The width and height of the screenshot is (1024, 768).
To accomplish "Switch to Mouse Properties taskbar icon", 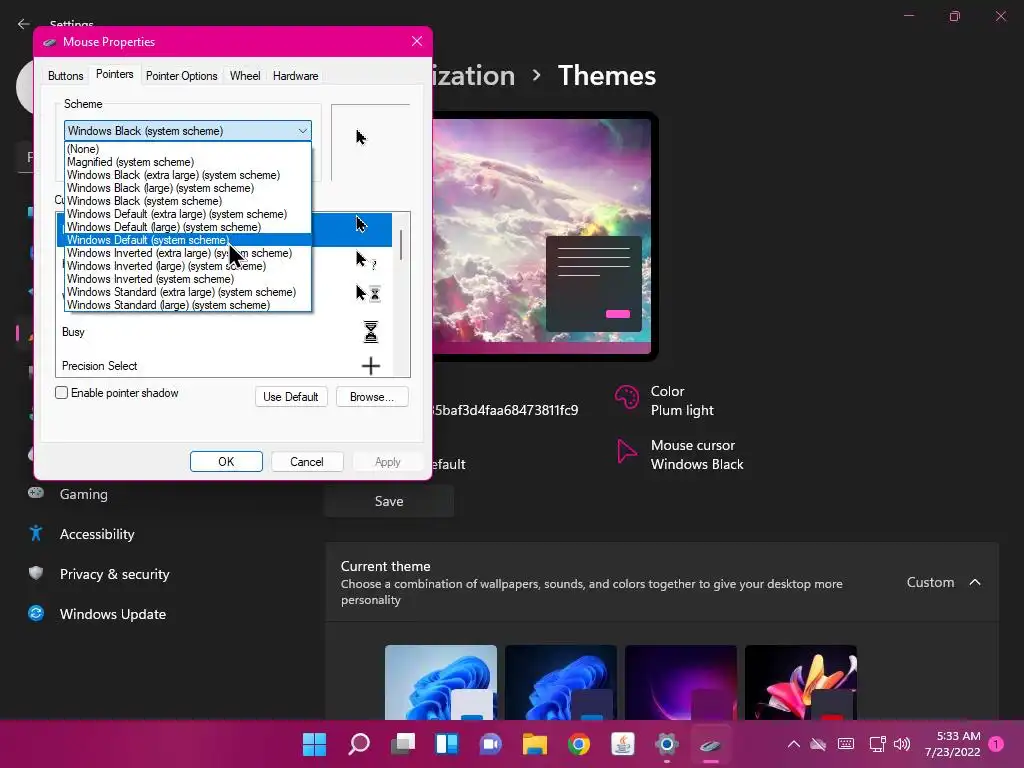I will [711, 744].
